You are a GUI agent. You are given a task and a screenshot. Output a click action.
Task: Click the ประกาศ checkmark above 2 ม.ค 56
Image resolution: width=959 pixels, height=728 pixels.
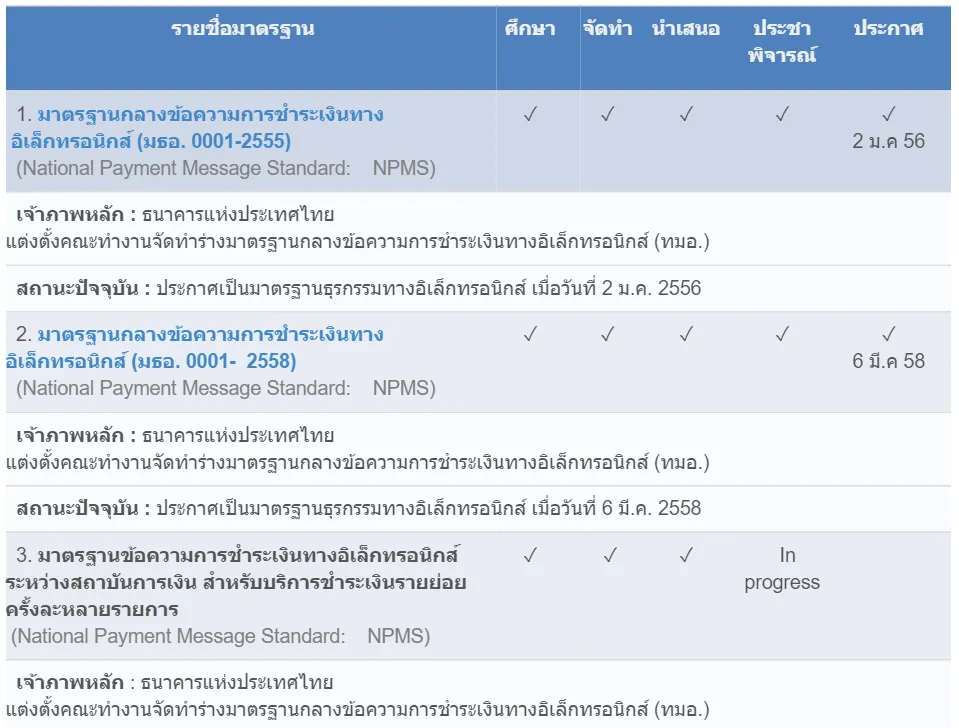pyautogui.click(x=888, y=114)
